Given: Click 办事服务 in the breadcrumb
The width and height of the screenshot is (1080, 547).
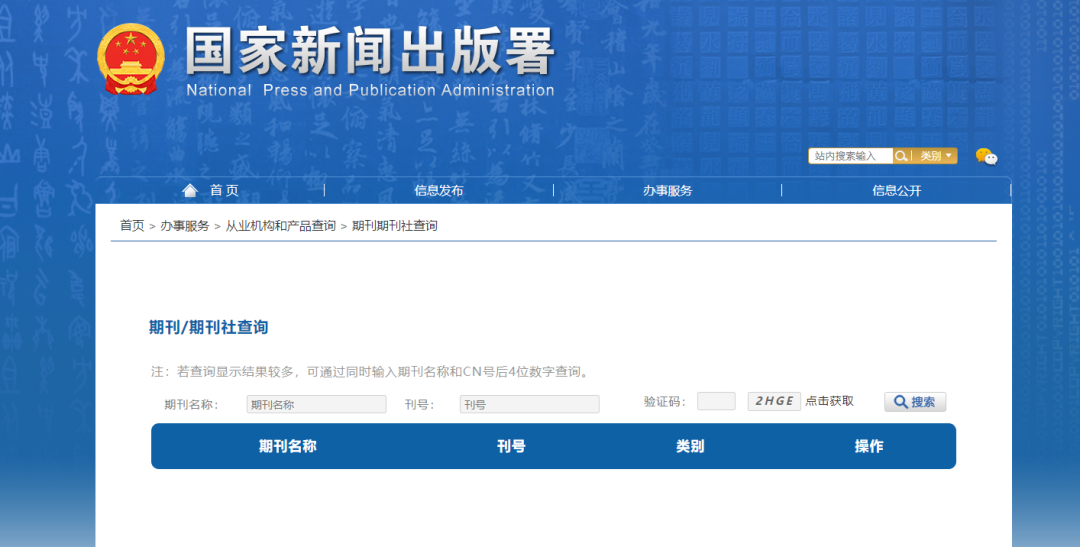Looking at the screenshot, I should pyautogui.click(x=185, y=225).
